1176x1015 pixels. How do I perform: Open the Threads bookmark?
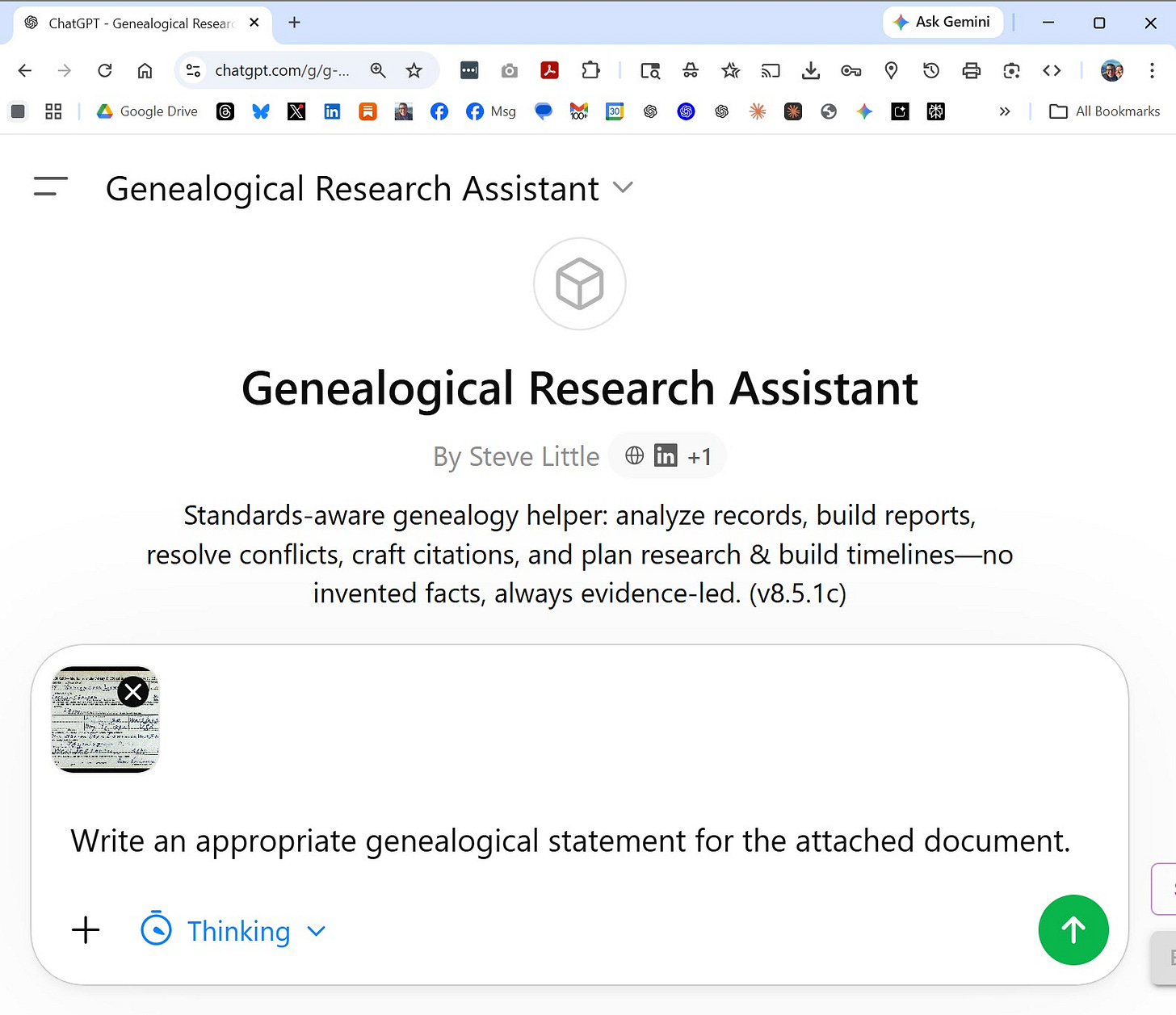pos(225,111)
